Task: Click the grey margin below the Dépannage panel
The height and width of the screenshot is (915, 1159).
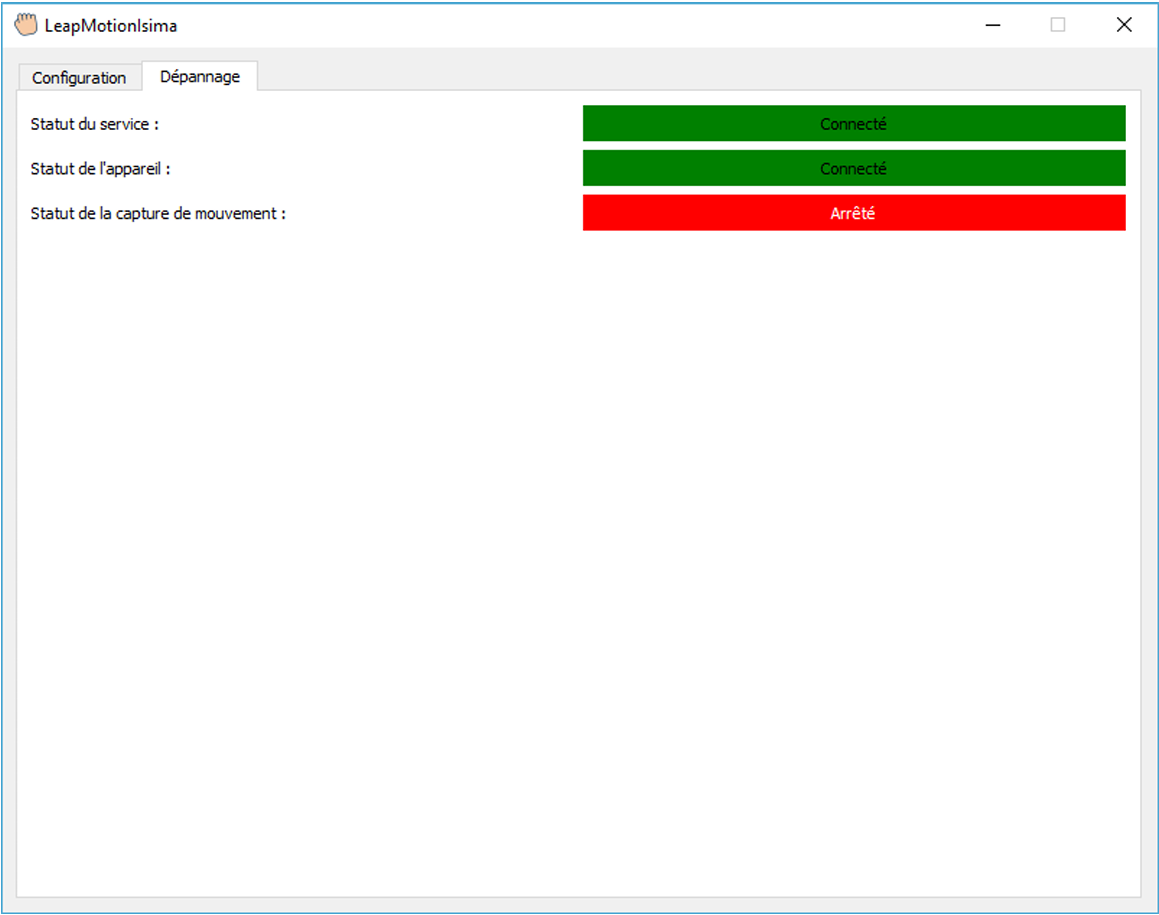Action: coord(578,904)
